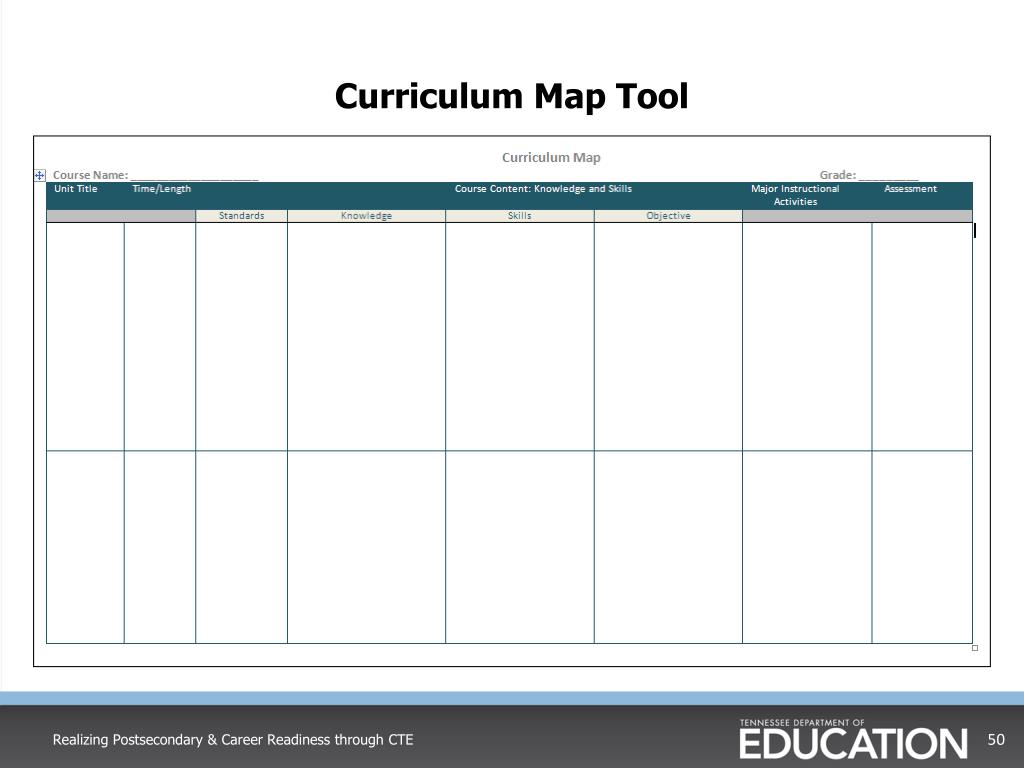This screenshot has height=768, width=1024.
Task: Click the Major Instructional Activities header
Action: [795, 195]
